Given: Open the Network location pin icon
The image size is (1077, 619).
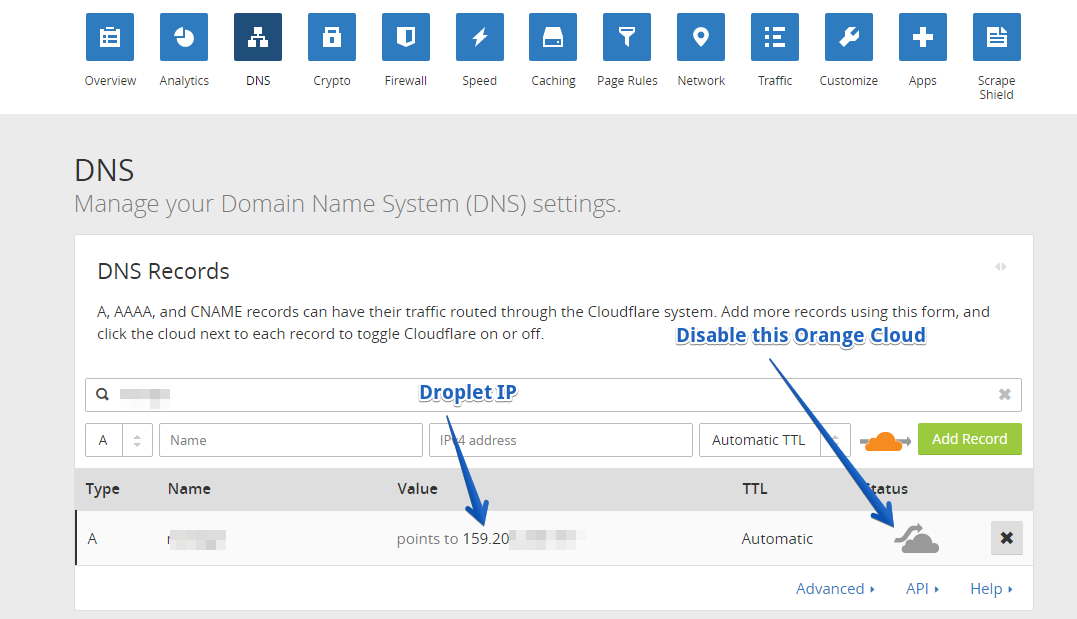Looking at the screenshot, I should pos(701,37).
